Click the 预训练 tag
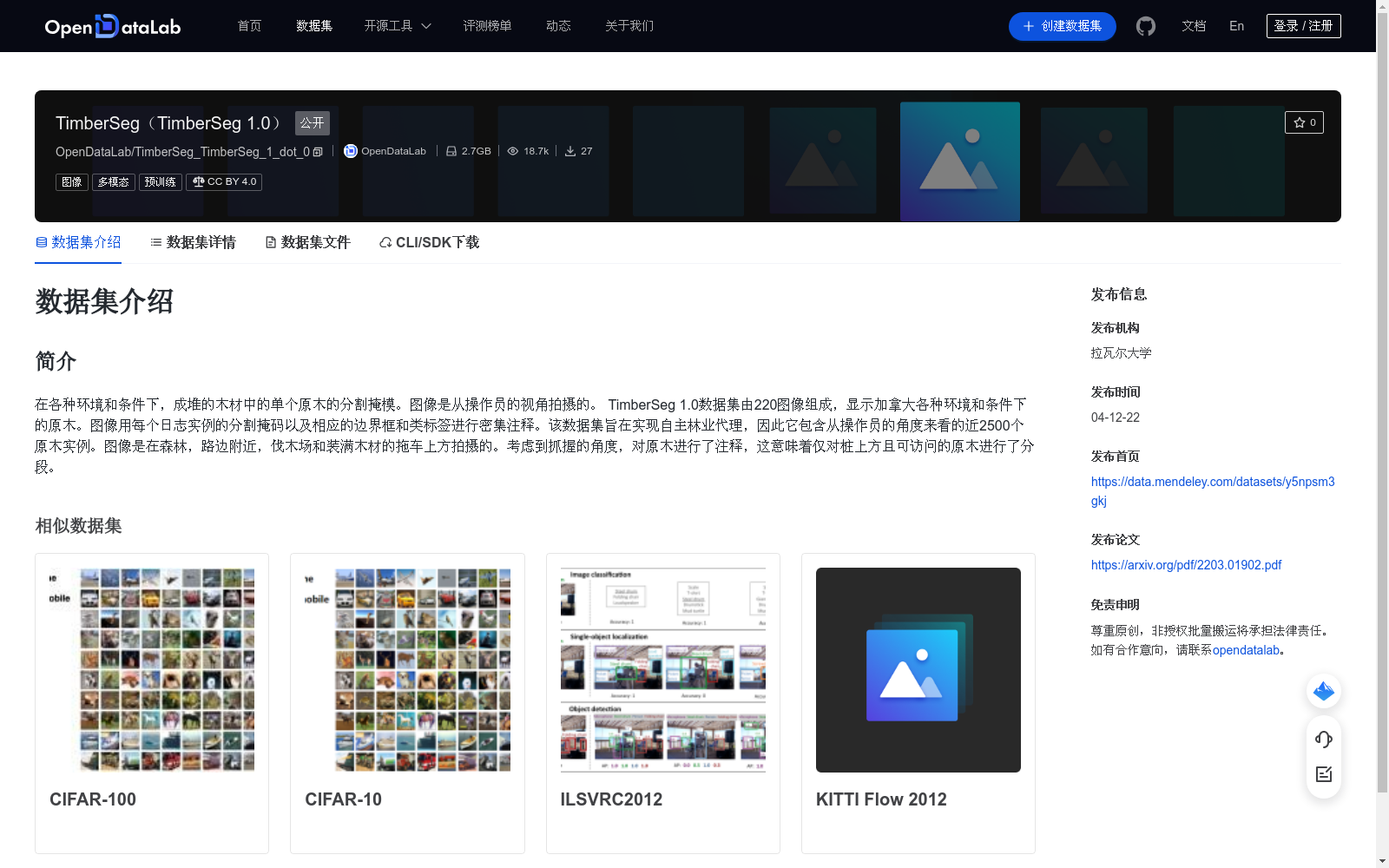Viewport: 1389px width, 868px height. coord(161,181)
